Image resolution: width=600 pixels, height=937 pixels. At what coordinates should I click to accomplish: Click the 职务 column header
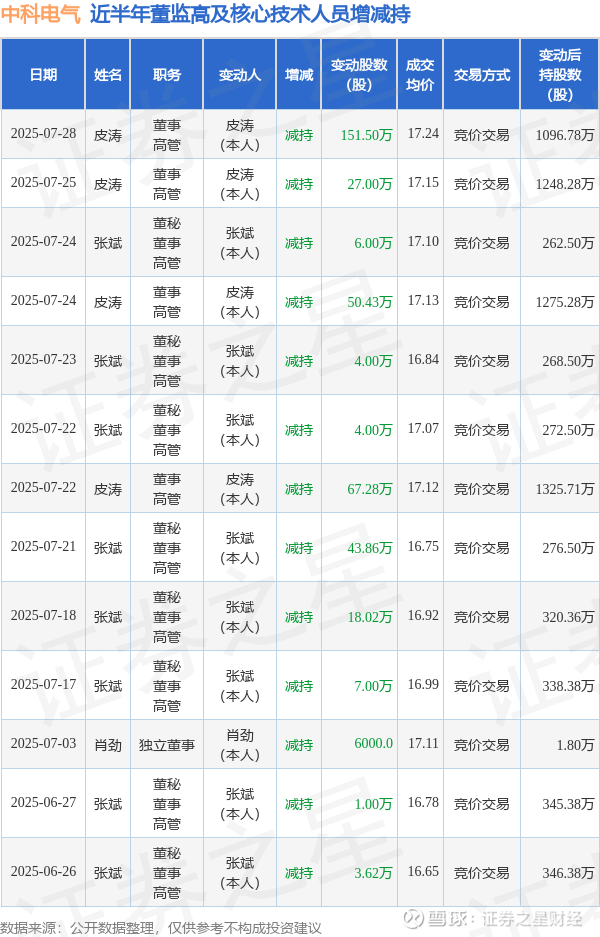click(x=167, y=75)
